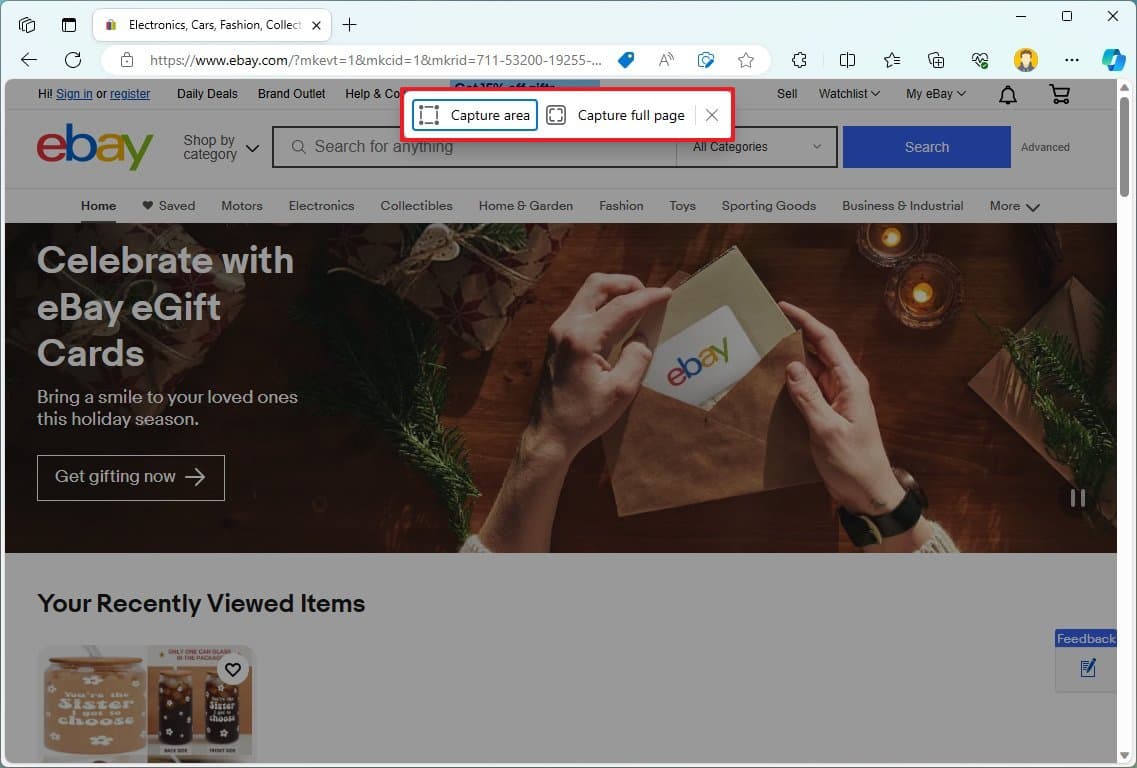Click the Get gifting now button
This screenshot has height=768, width=1137.
pyautogui.click(x=131, y=477)
